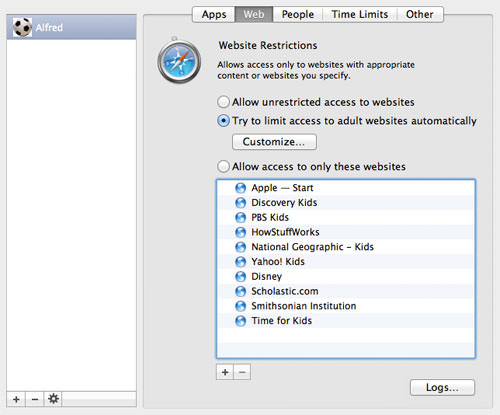Add a website with the plus button

pos(225,372)
